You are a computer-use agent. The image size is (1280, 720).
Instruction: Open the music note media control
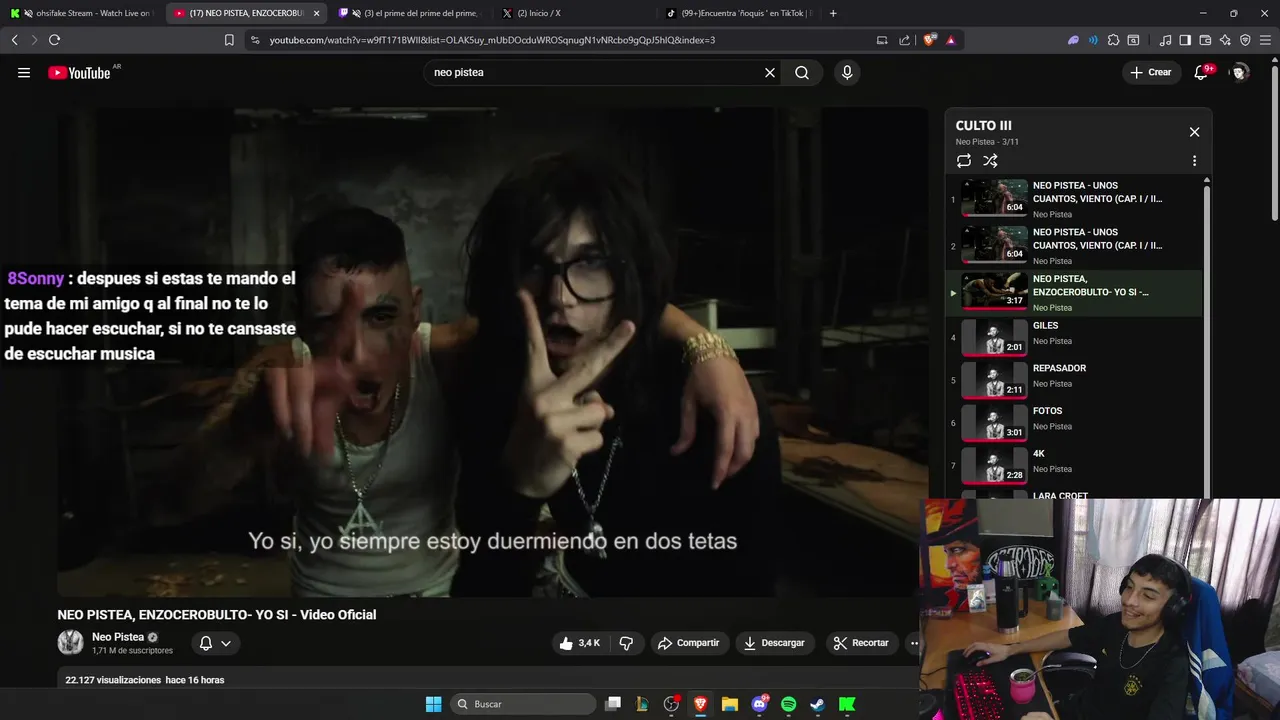pyautogui.click(x=1165, y=40)
